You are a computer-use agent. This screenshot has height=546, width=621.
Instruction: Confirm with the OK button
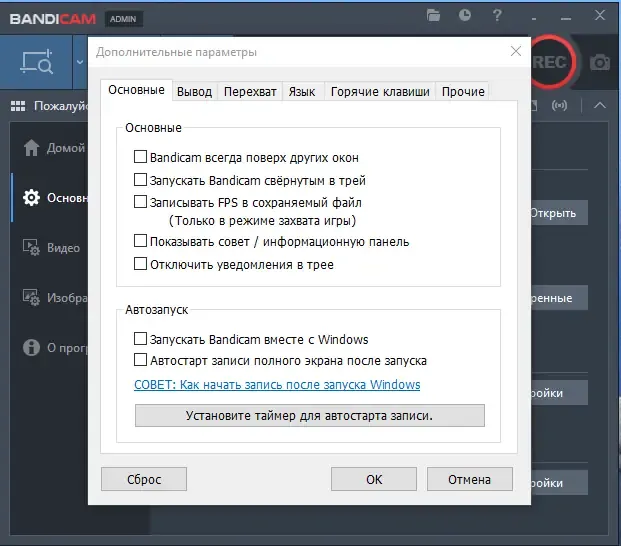tap(374, 479)
